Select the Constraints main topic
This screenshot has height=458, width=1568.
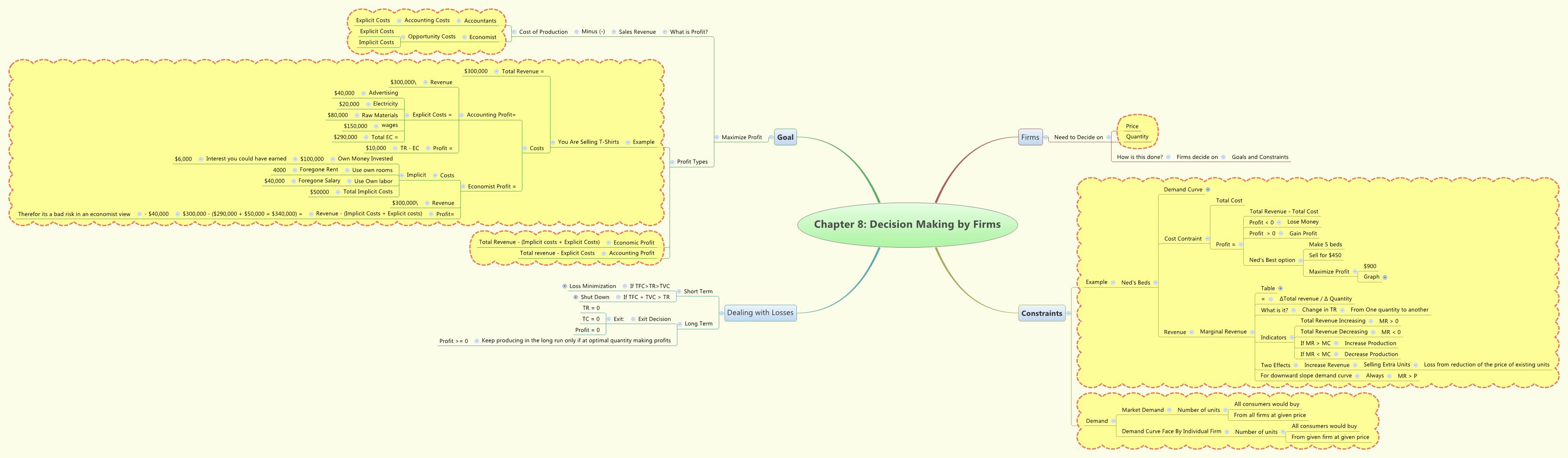pos(1042,314)
